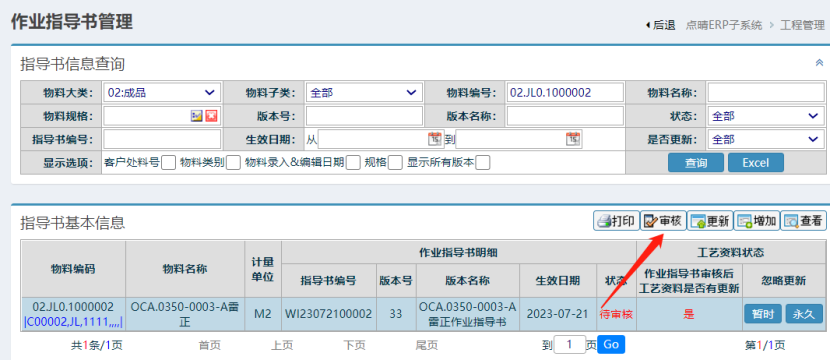
Task: Click the 查看 view toolbar button
Action: 803,221
